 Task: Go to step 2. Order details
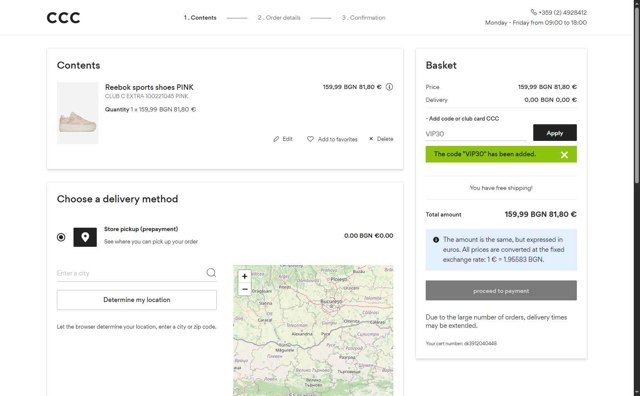(279, 18)
